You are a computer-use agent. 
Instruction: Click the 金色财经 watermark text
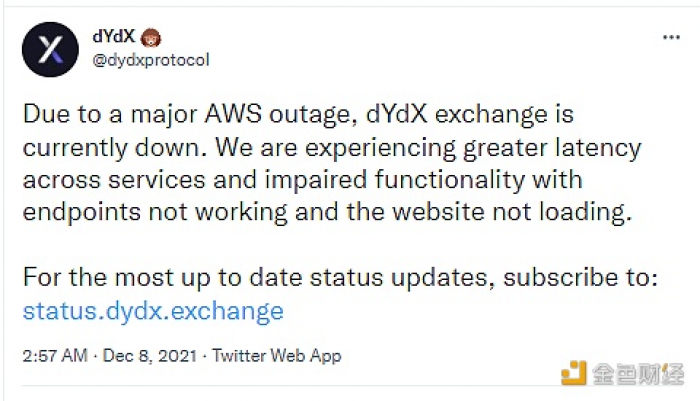638,374
